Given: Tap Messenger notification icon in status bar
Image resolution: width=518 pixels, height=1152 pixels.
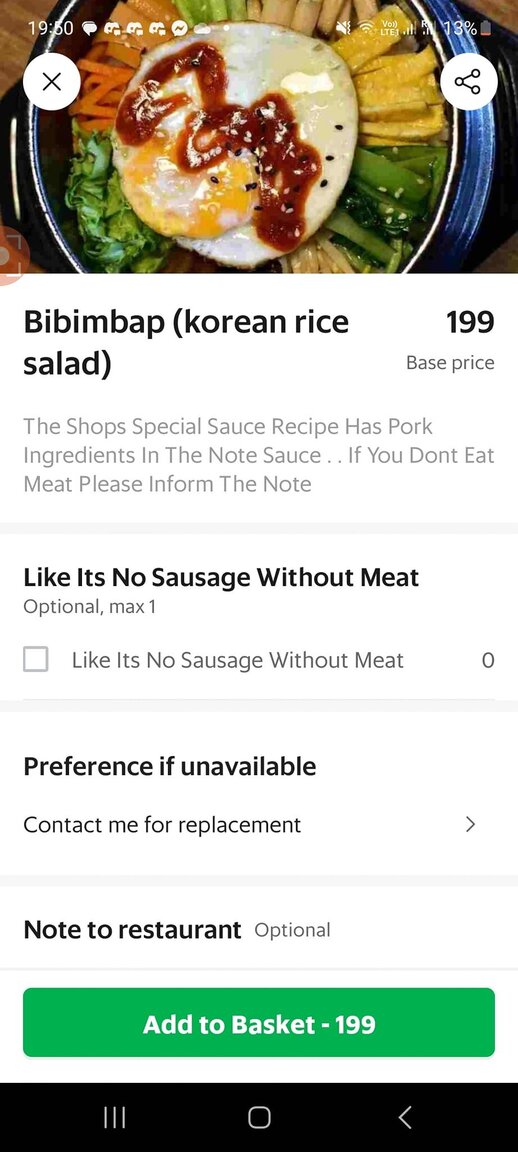Looking at the screenshot, I should [x=179, y=29].
